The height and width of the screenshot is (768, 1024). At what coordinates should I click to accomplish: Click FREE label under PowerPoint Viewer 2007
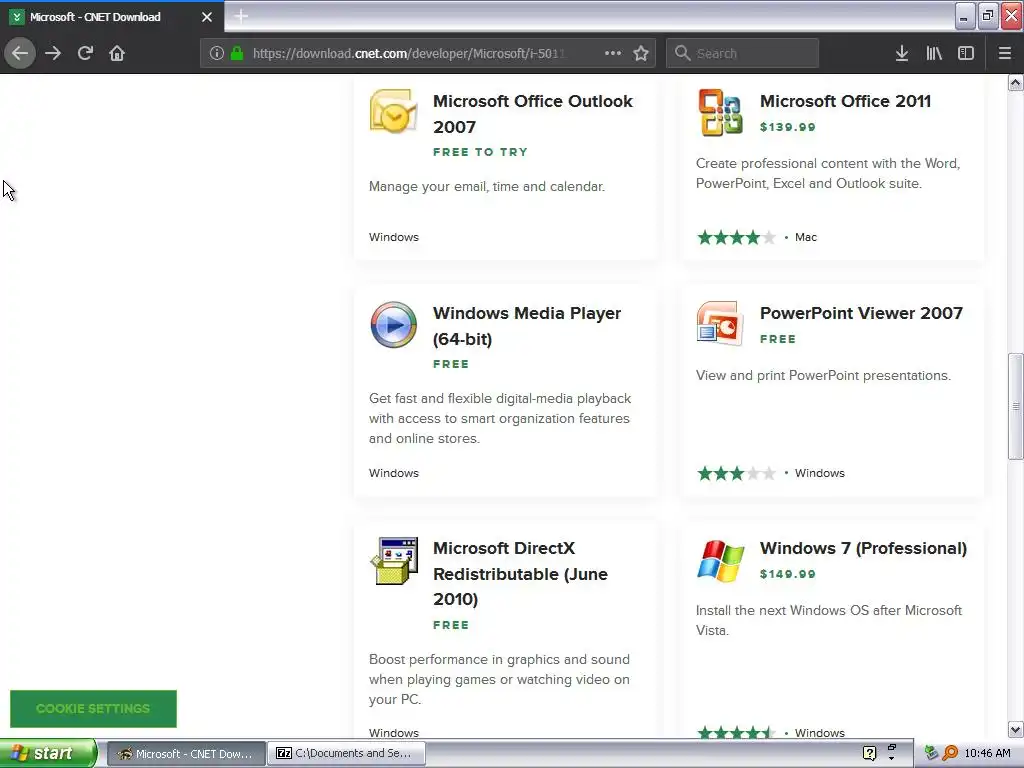(778, 339)
